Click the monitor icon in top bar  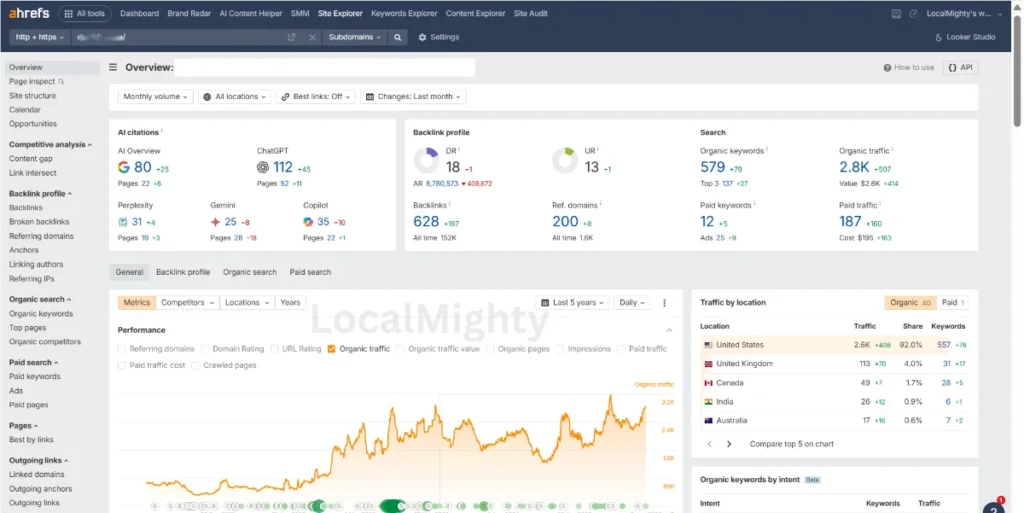click(896, 14)
